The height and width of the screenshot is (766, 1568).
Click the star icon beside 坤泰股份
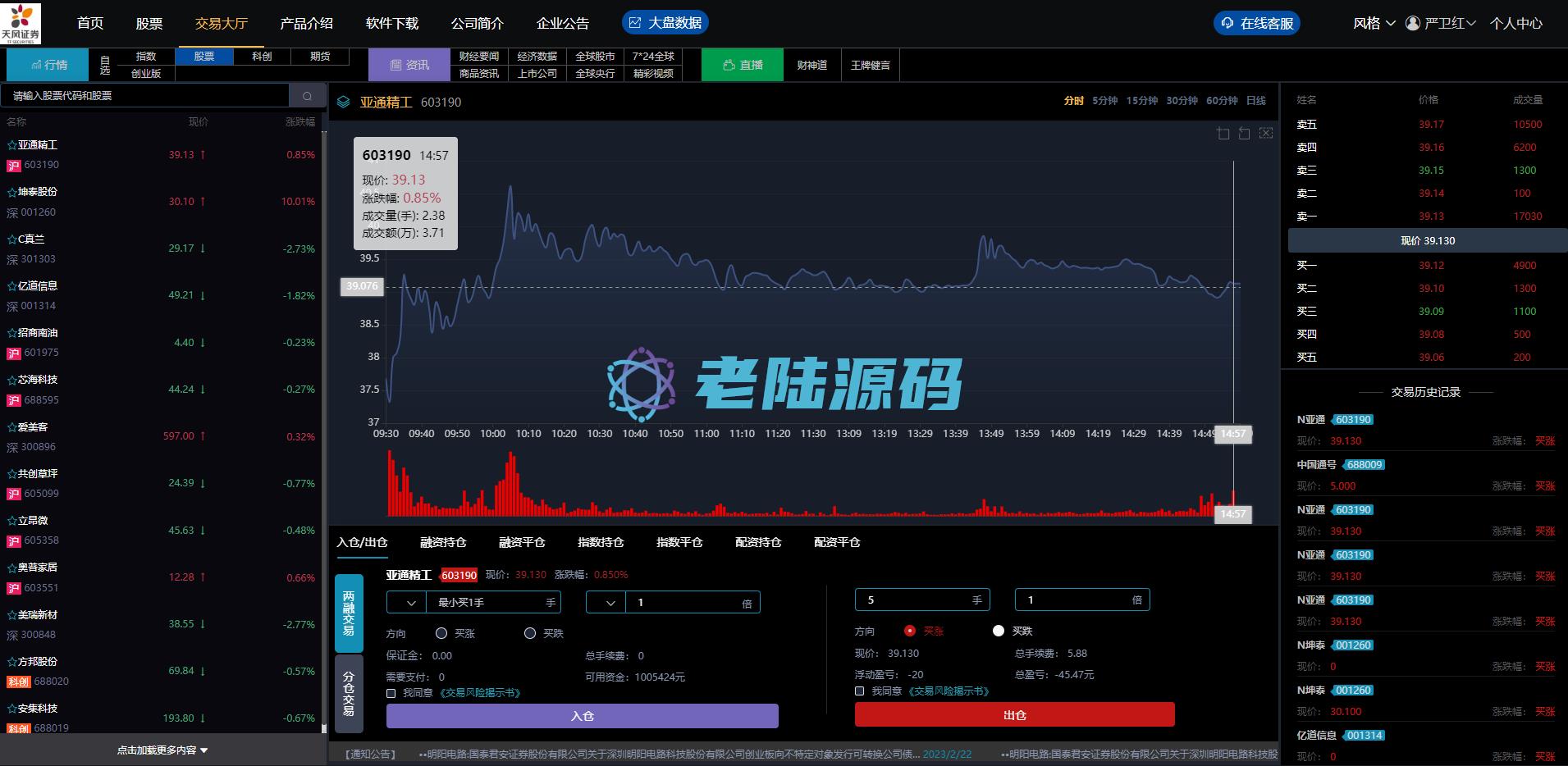coord(11,192)
